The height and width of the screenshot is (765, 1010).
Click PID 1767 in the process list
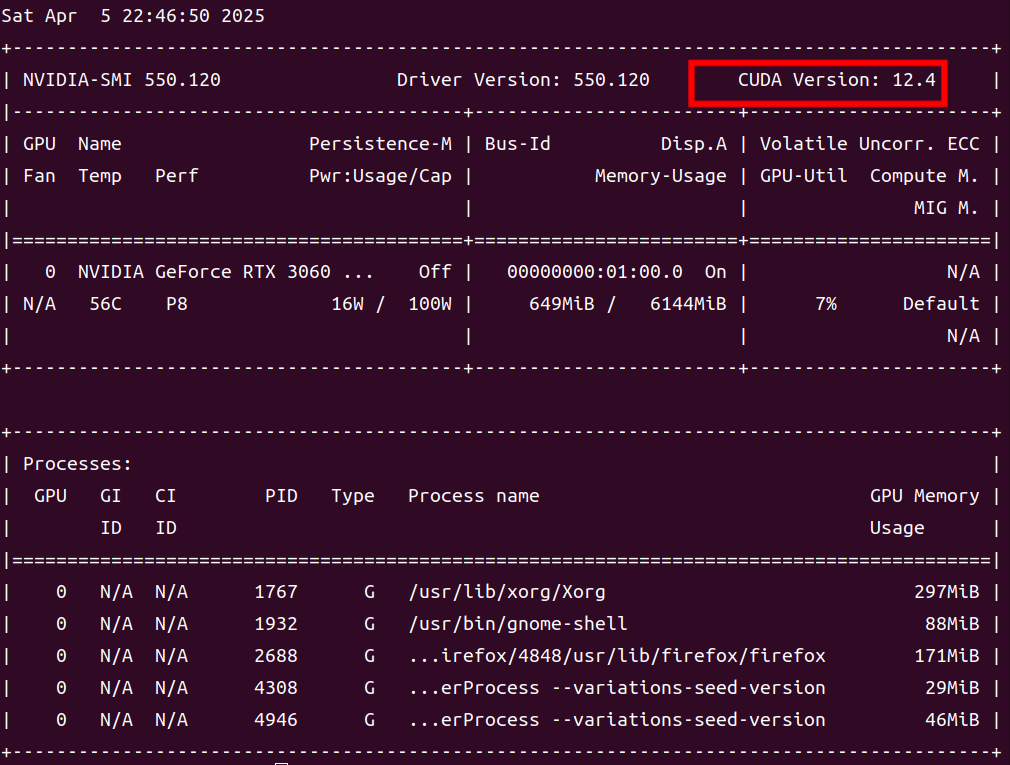(276, 592)
